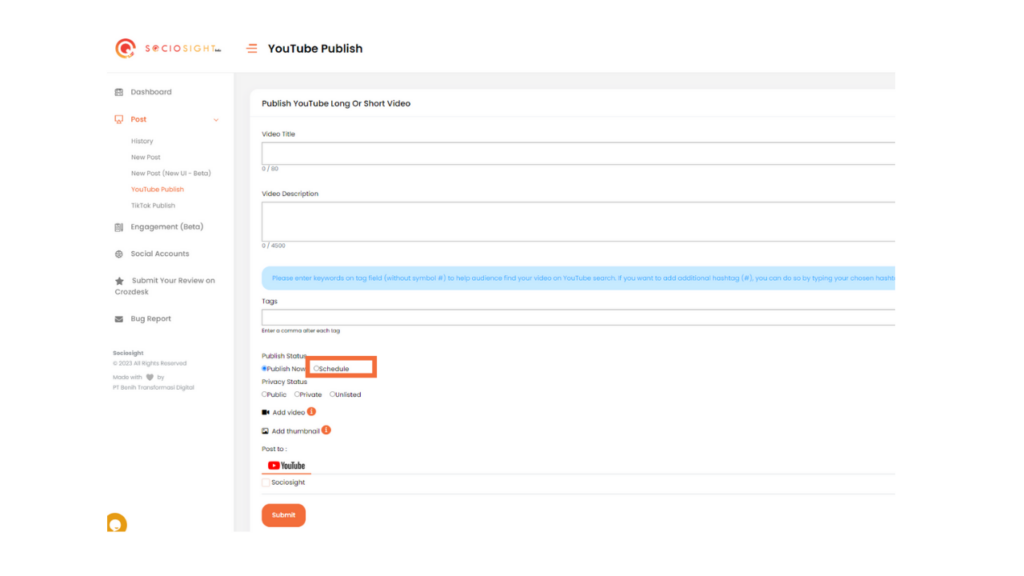Open the TikTok Publish submenu item
The height and width of the screenshot is (576, 1024).
point(153,206)
